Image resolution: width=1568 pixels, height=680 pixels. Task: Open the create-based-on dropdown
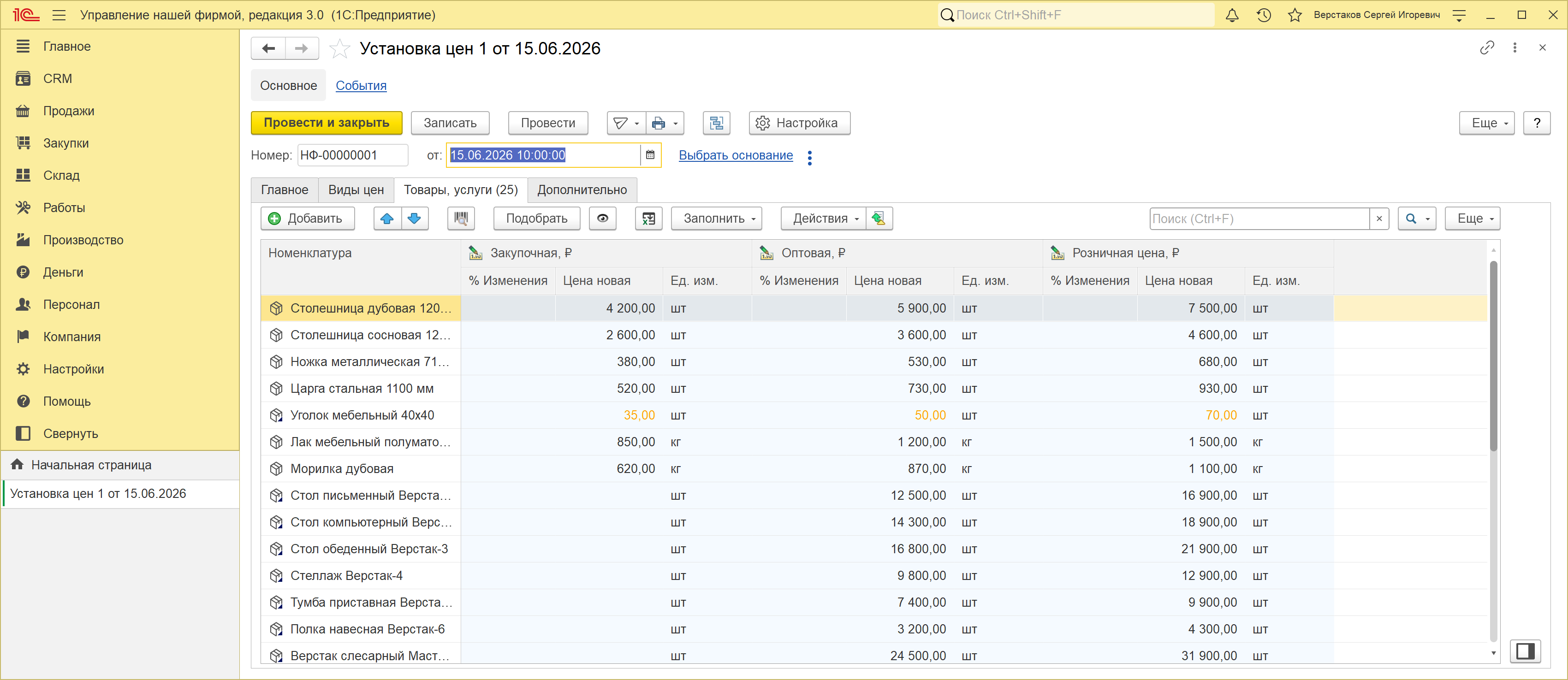(626, 123)
